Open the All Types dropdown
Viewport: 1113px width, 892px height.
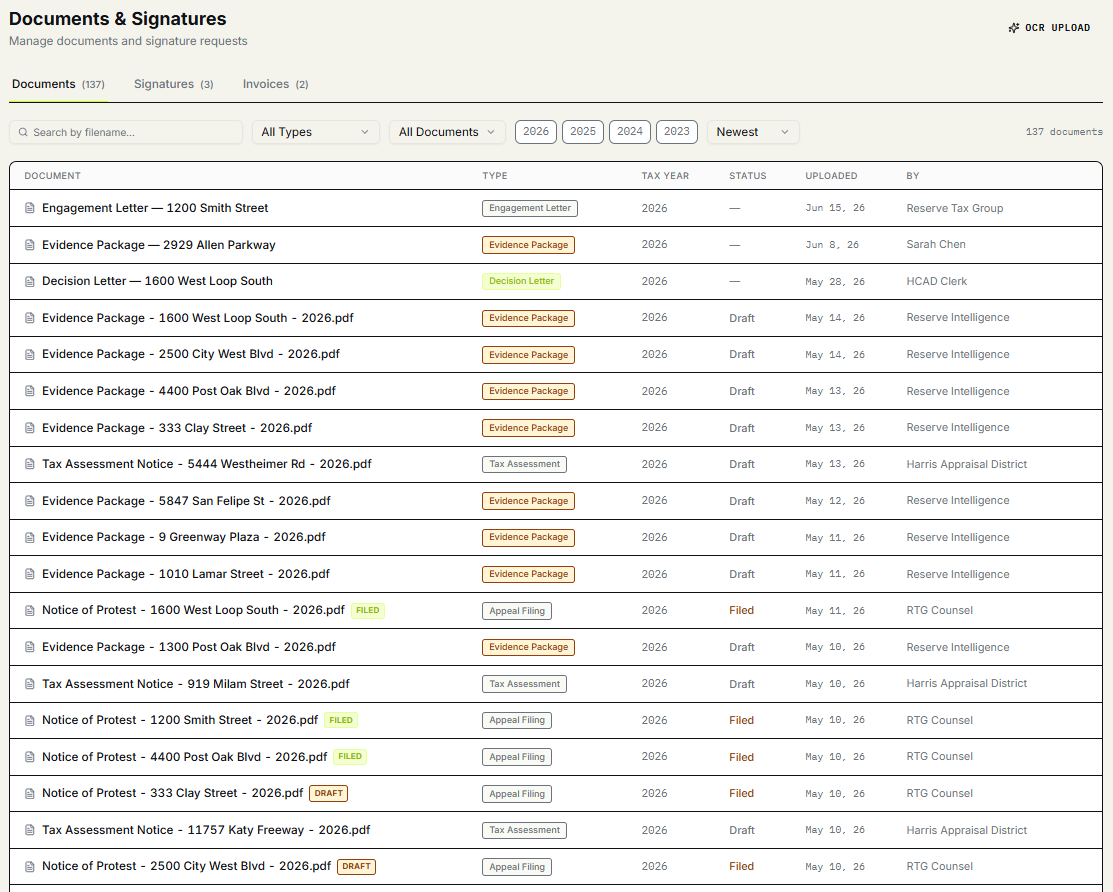(316, 132)
